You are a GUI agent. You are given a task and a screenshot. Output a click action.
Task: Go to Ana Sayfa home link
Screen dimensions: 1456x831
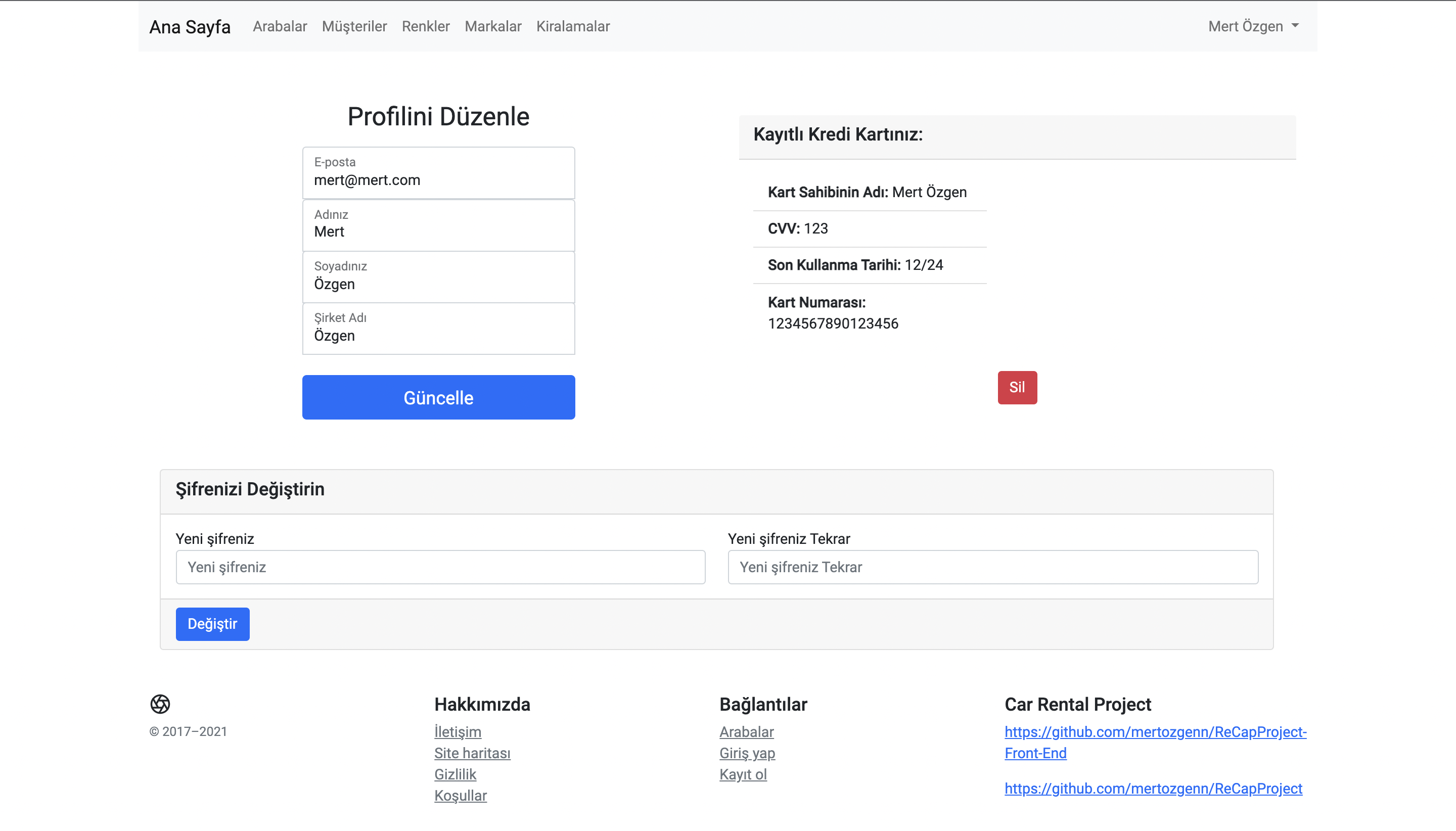[190, 27]
